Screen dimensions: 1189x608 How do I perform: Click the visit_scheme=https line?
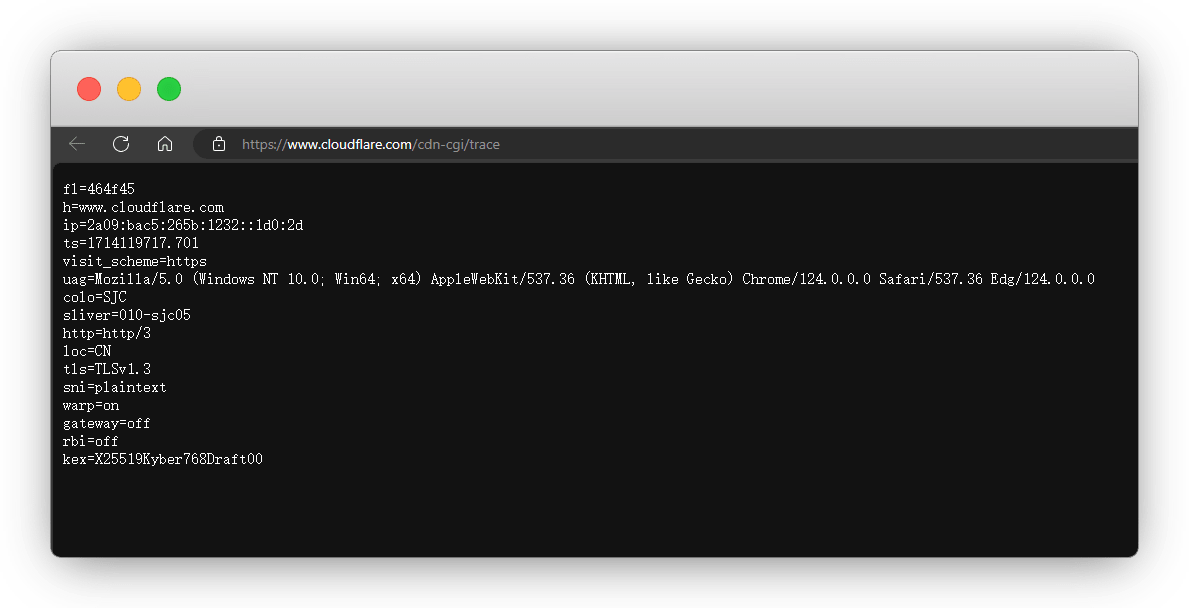point(134,261)
